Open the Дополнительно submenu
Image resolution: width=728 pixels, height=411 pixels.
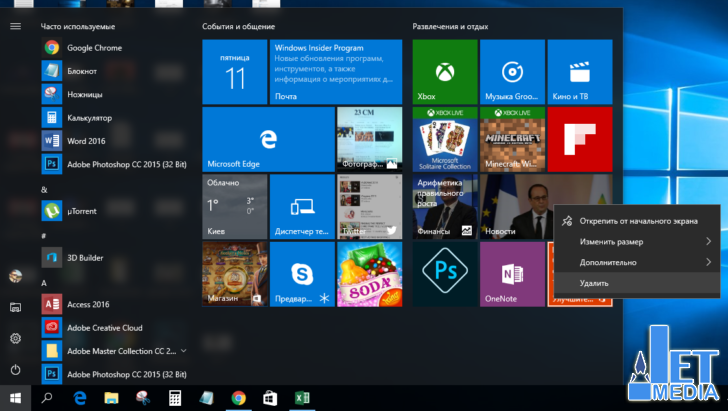[x=637, y=262]
